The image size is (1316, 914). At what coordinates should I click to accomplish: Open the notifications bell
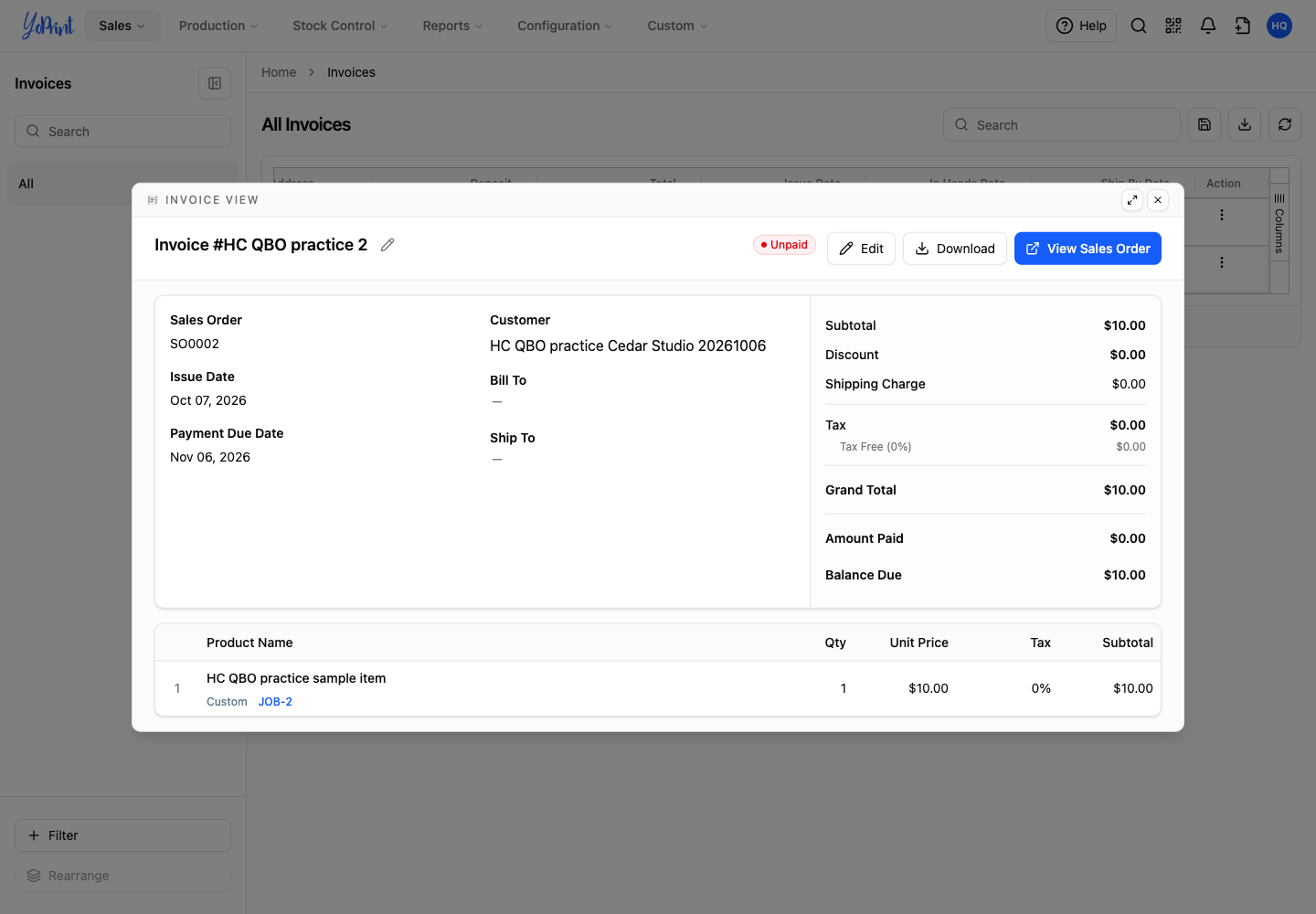pyautogui.click(x=1208, y=26)
